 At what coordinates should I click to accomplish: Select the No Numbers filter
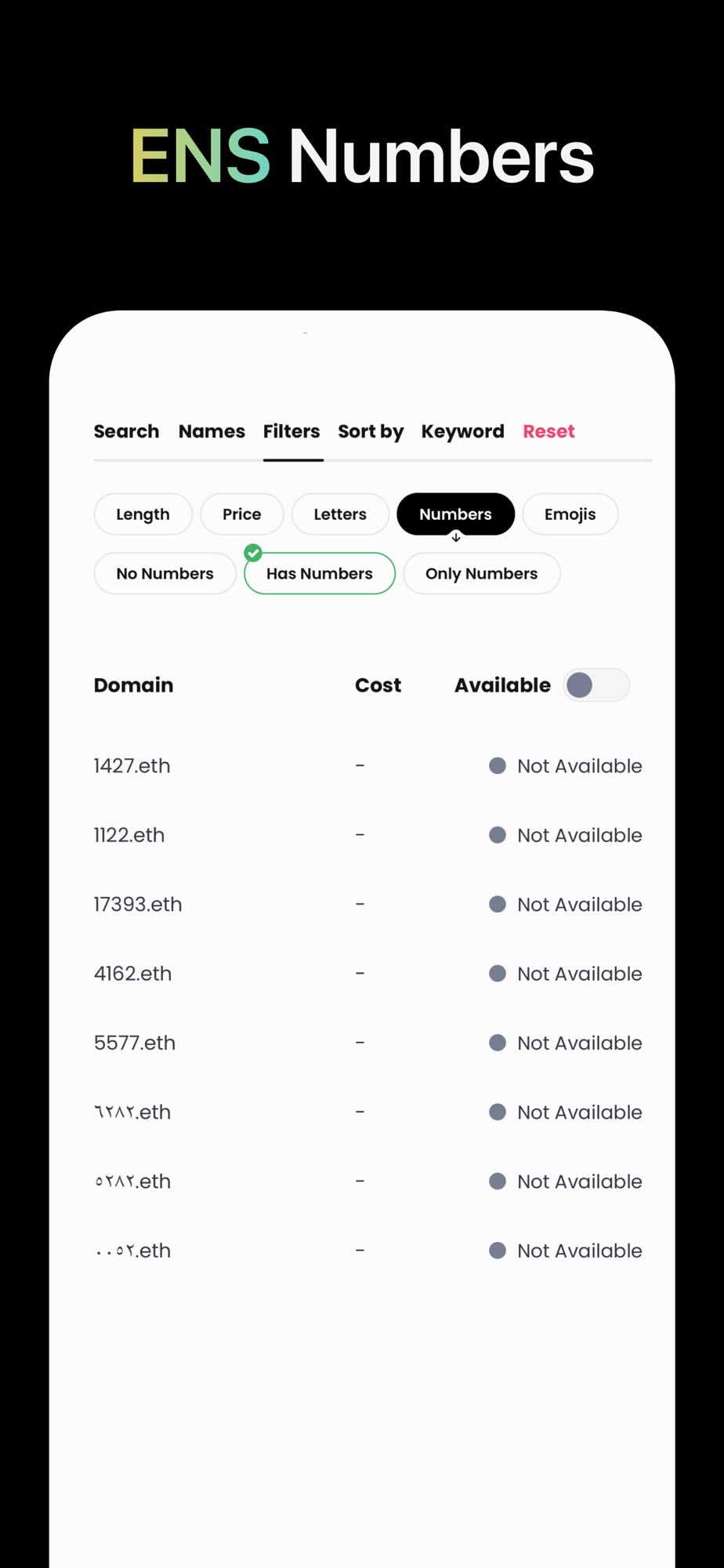(165, 573)
